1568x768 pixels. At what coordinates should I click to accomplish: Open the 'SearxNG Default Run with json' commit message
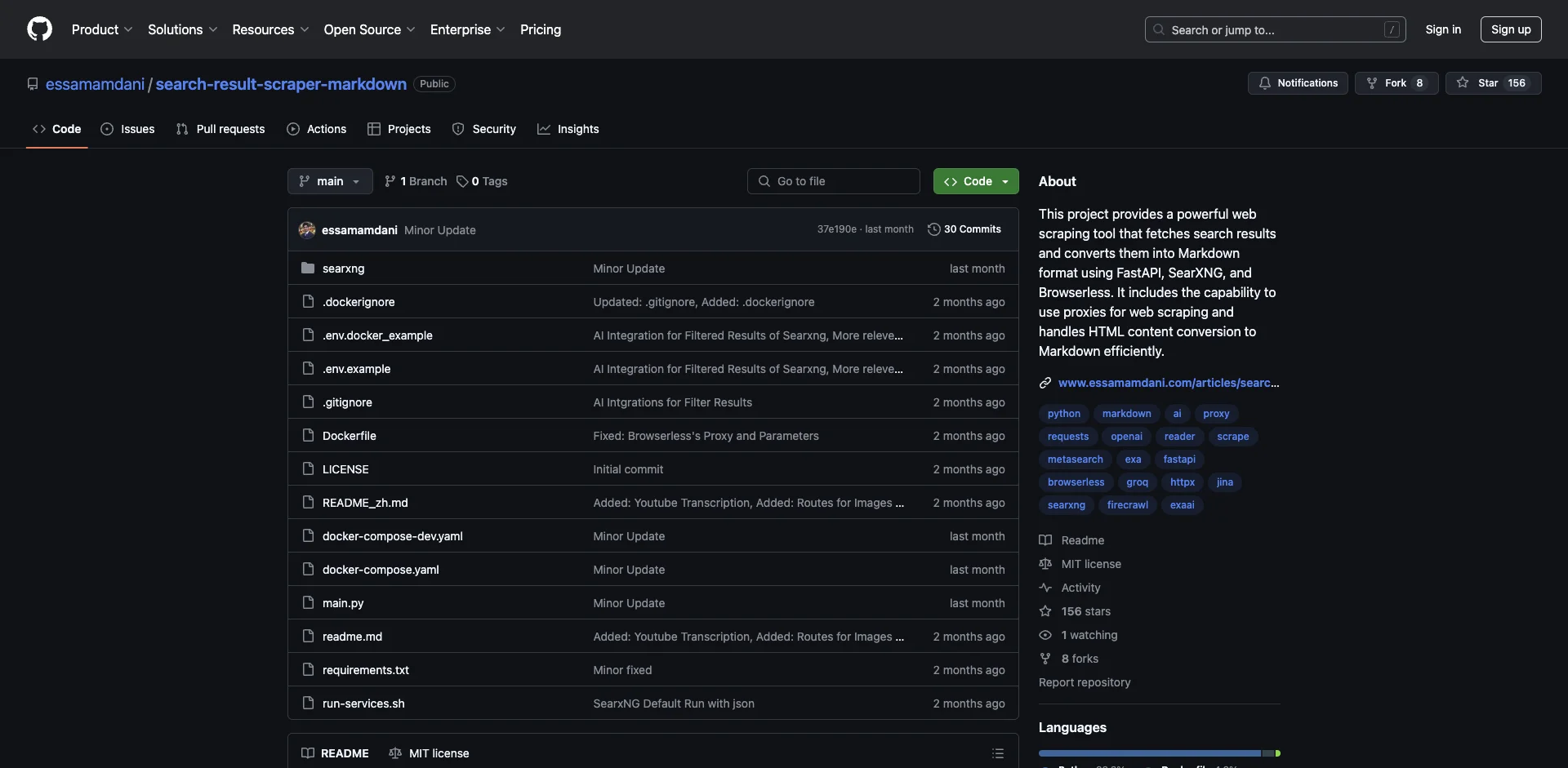[674, 704]
